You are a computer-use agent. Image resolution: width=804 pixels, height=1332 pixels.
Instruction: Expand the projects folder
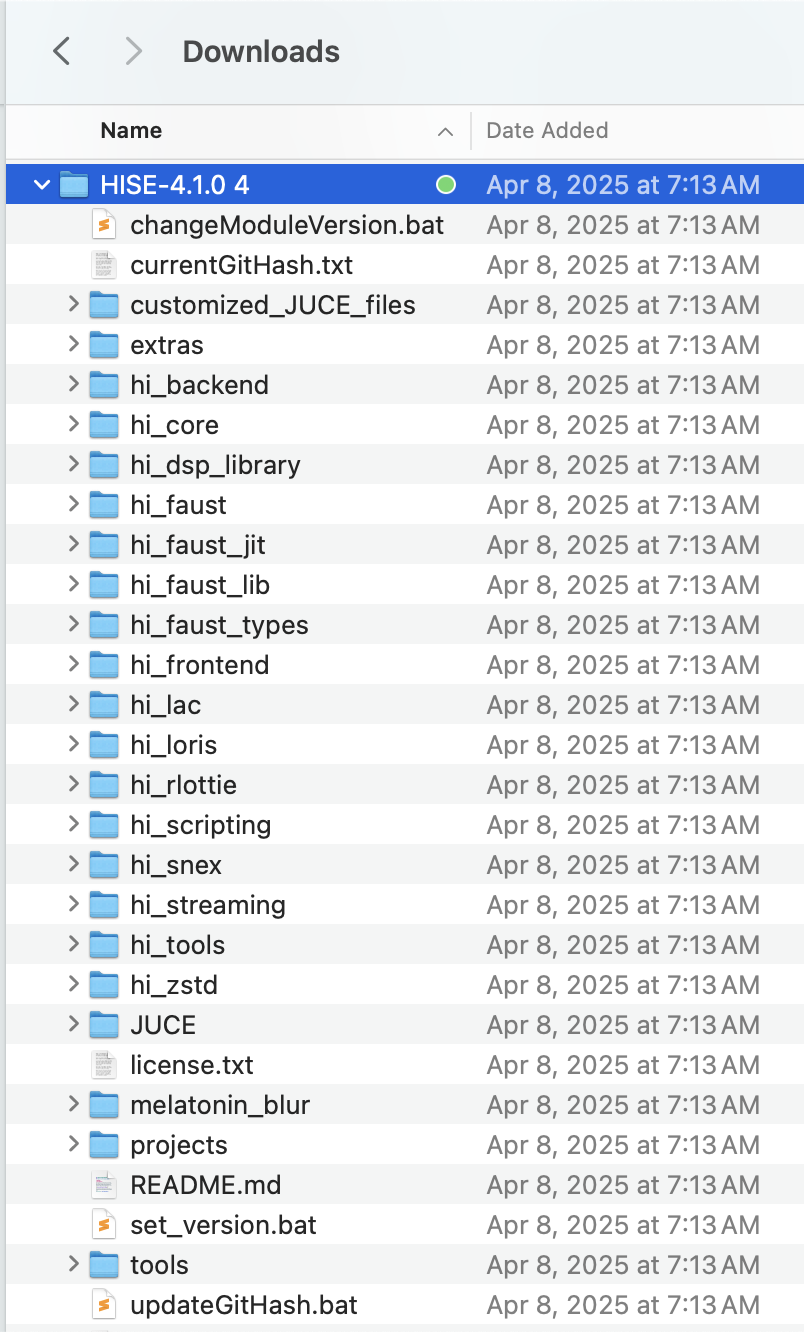point(73,1145)
